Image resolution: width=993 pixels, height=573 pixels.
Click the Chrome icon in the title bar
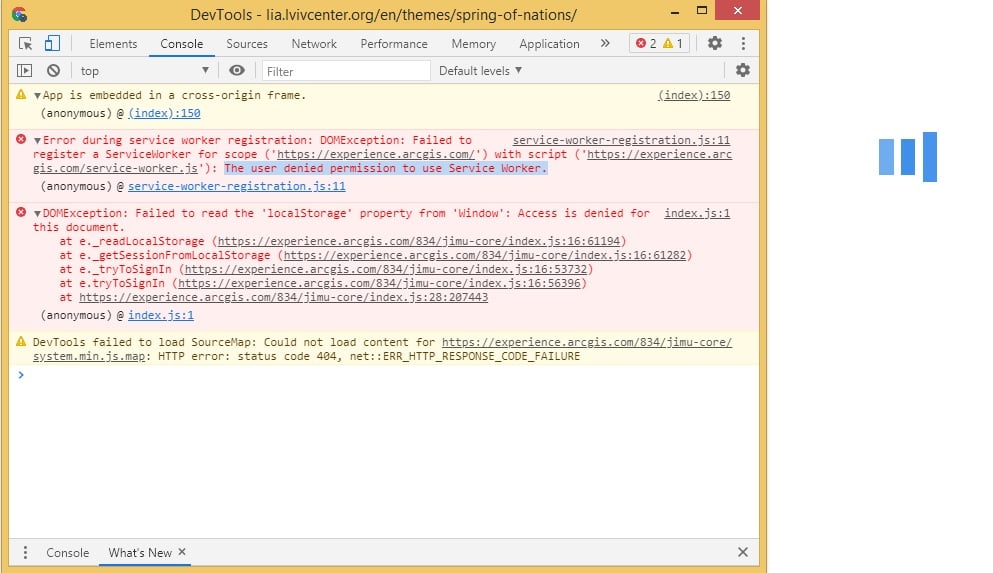[20, 14]
